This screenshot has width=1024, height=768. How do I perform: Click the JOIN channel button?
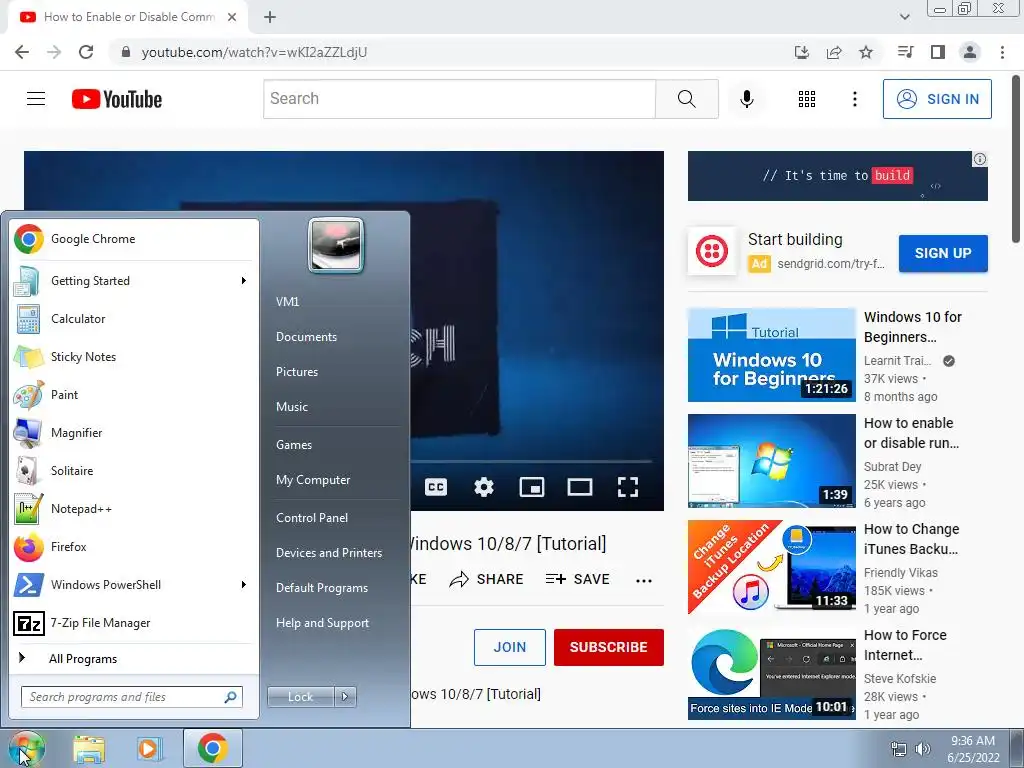[509, 647]
